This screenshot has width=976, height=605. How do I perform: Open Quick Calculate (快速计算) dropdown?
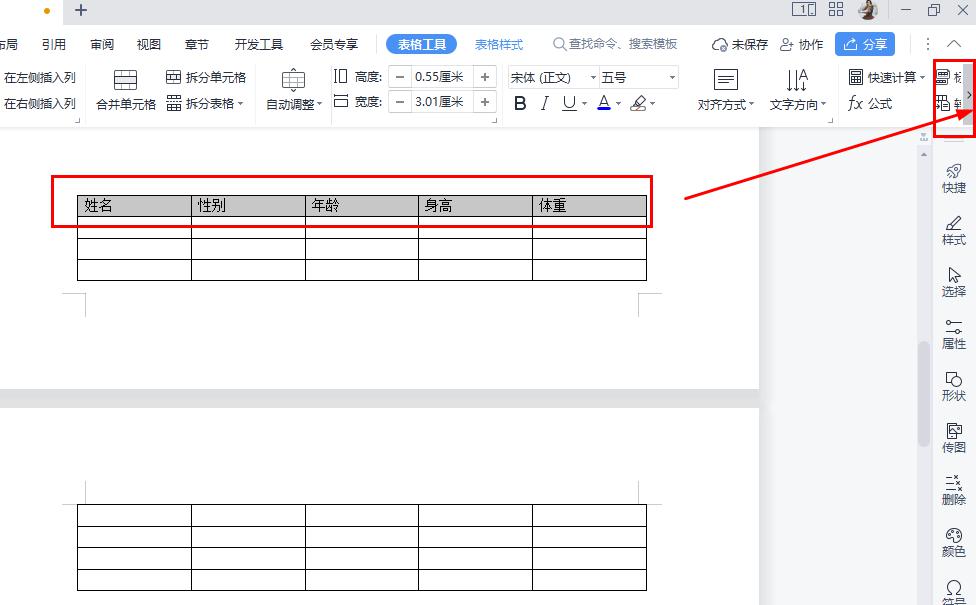887,77
